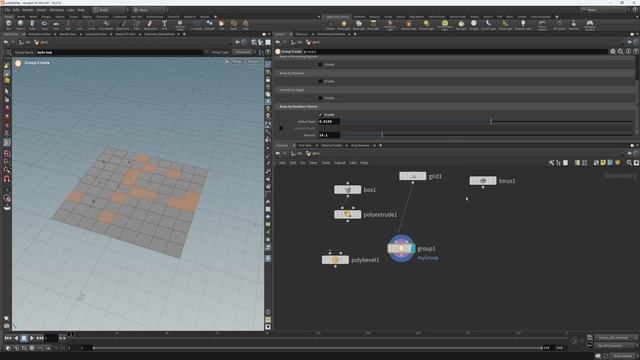Enable Keep by Normals checkbox
640x360 pixels.
point(320,81)
